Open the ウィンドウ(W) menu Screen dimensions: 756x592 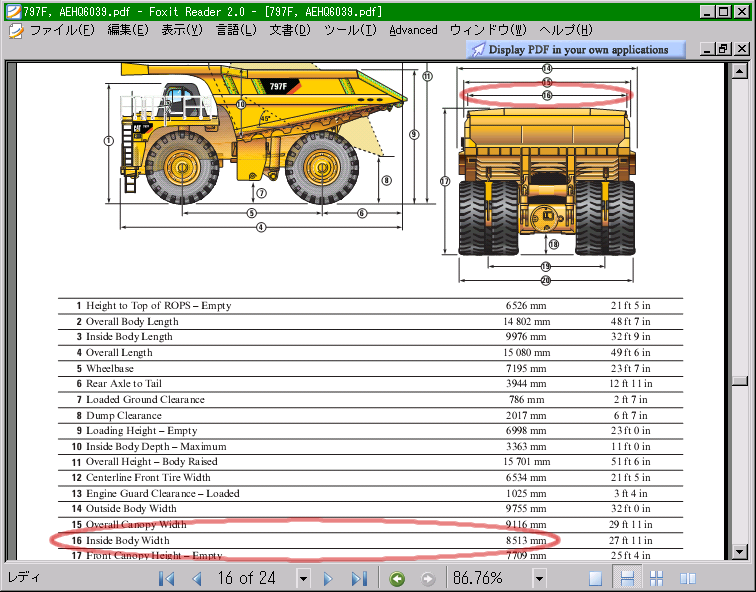[x=488, y=30]
